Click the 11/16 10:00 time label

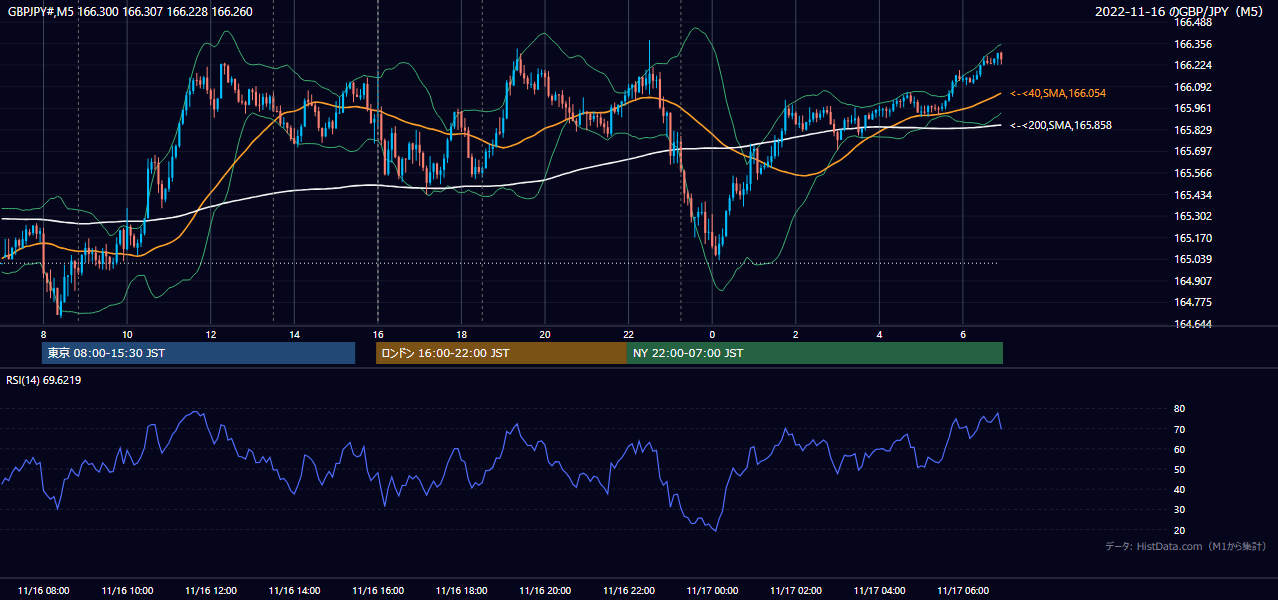click(127, 591)
